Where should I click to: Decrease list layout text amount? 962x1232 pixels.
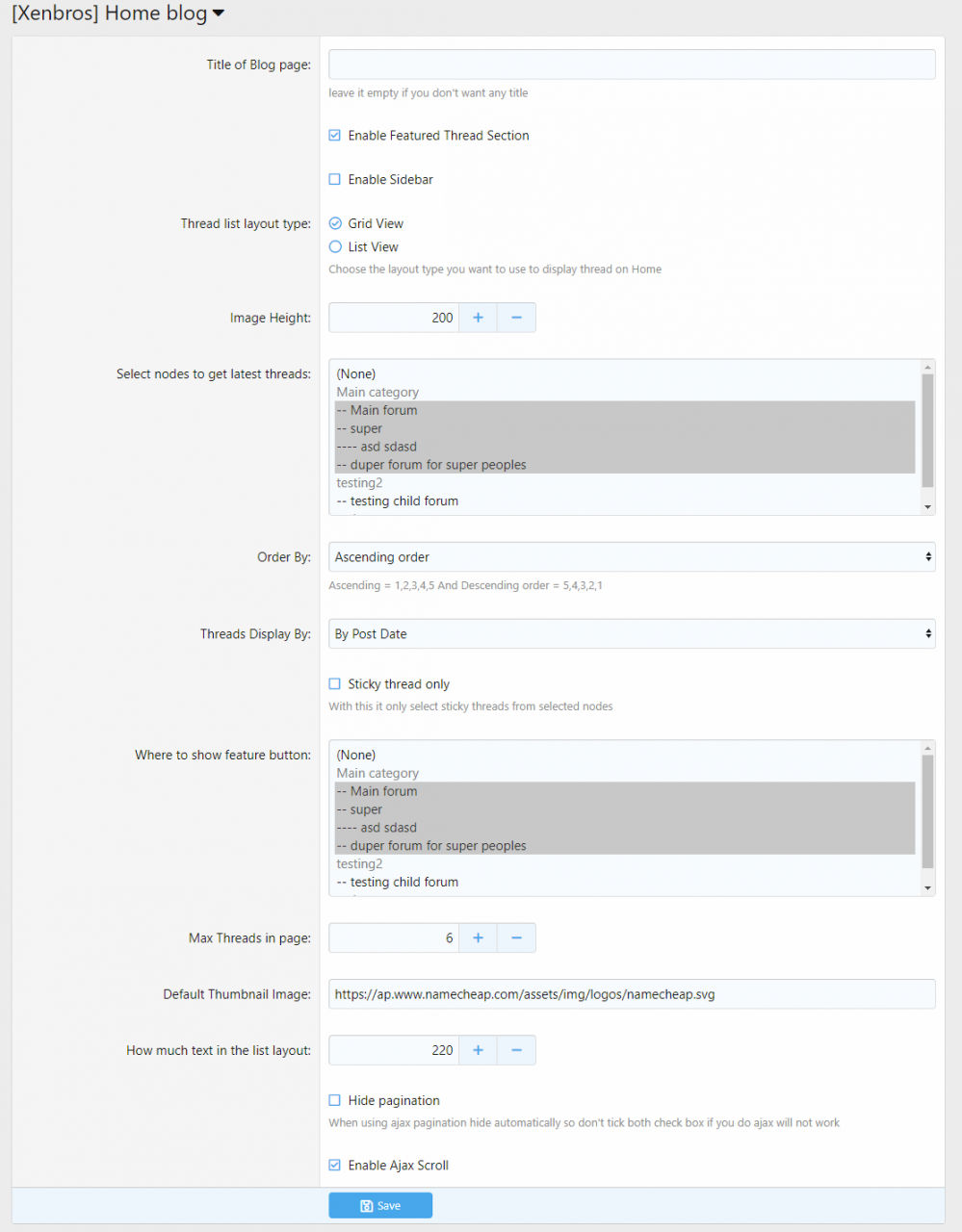(x=516, y=1050)
